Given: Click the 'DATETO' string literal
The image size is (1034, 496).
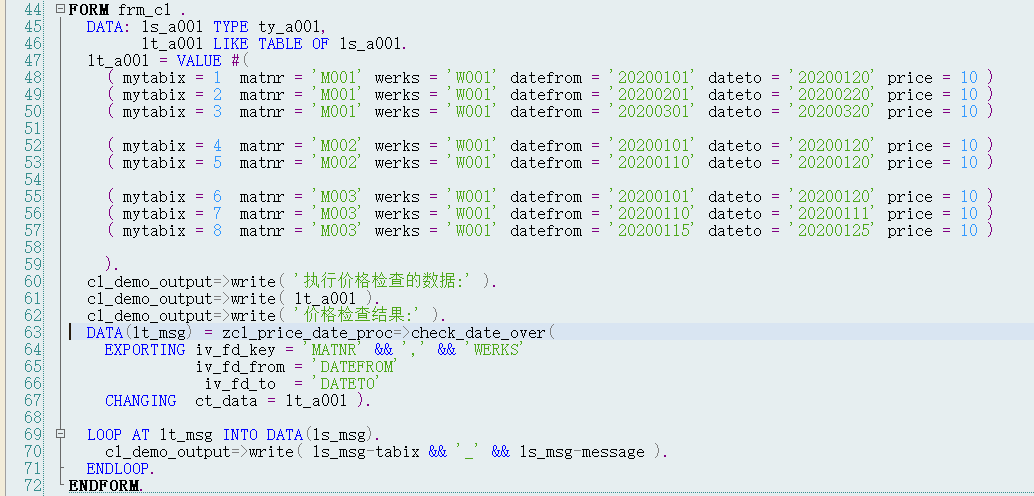Looking at the screenshot, I should [x=346, y=384].
